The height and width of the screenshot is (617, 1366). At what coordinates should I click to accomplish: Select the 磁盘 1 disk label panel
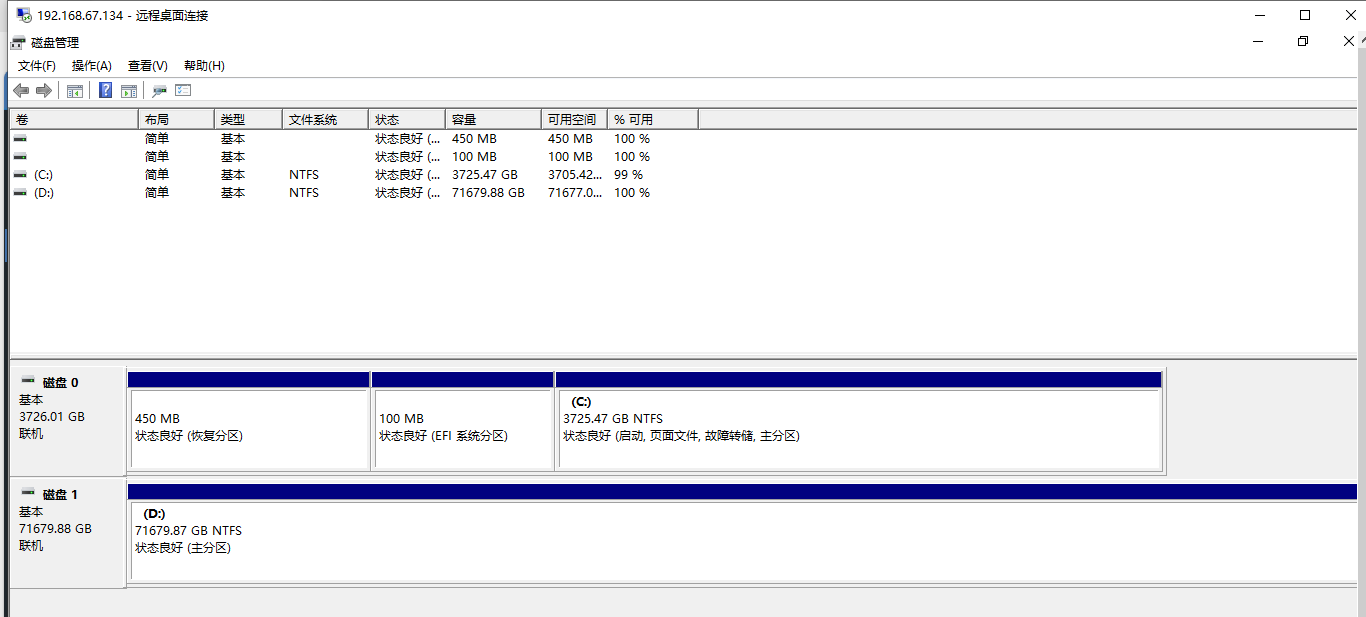(x=67, y=530)
